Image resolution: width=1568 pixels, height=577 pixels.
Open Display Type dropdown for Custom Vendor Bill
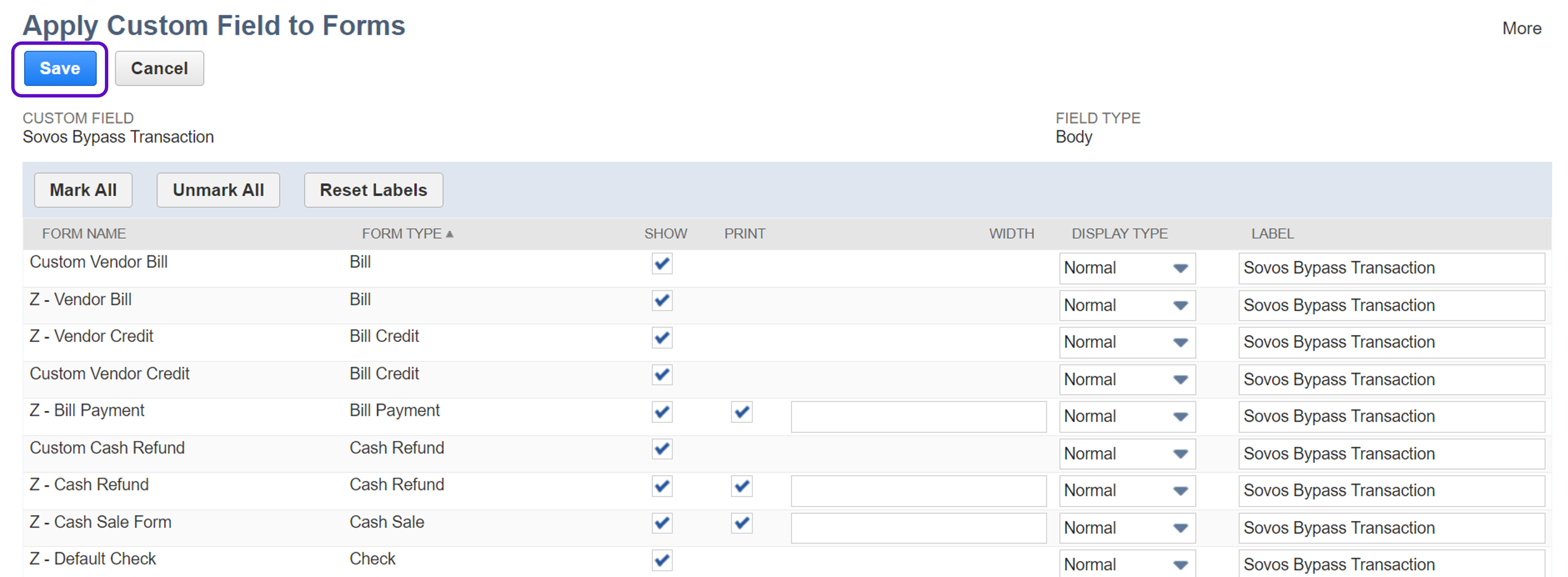pyautogui.click(x=1127, y=269)
